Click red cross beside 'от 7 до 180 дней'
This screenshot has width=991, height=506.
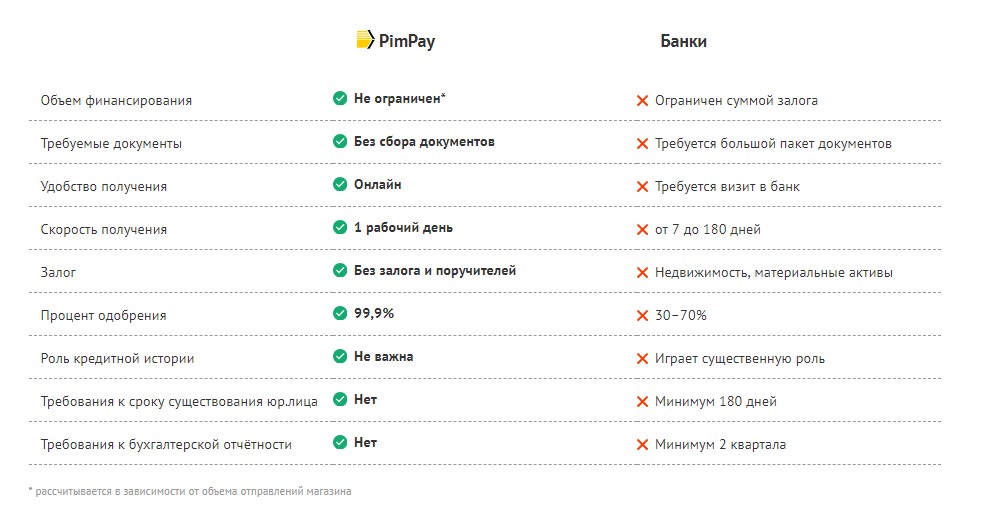(x=642, y=230)
